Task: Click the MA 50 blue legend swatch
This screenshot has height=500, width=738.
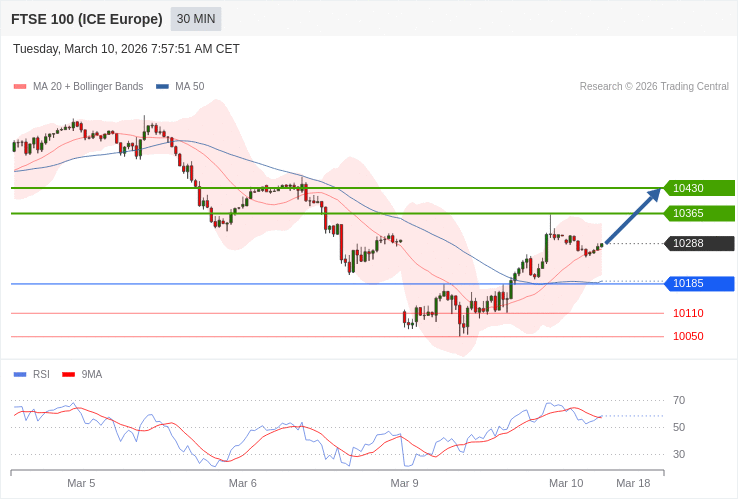Action: click(162, 87)
